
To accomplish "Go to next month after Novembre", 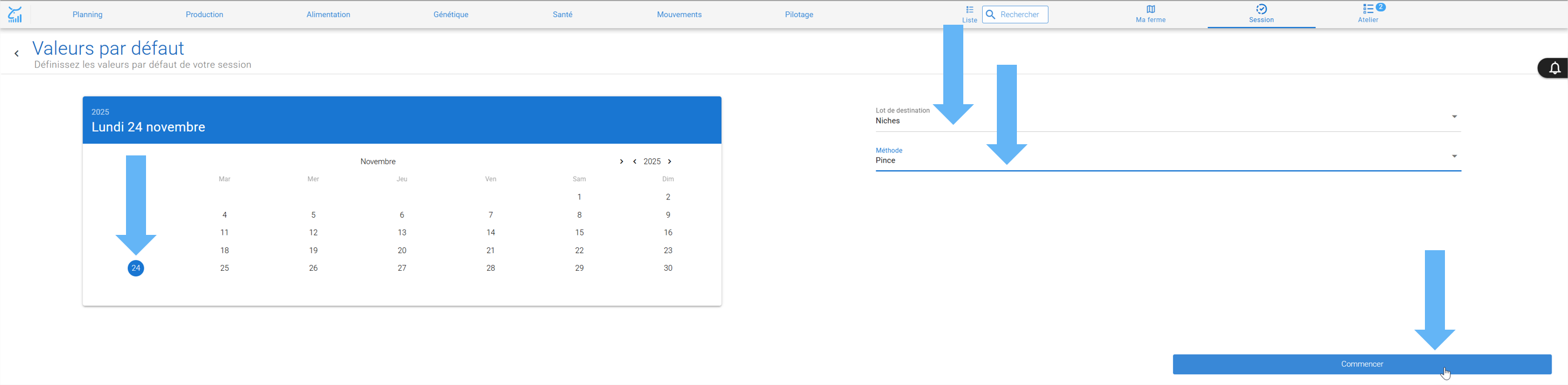I will point(621,162).
